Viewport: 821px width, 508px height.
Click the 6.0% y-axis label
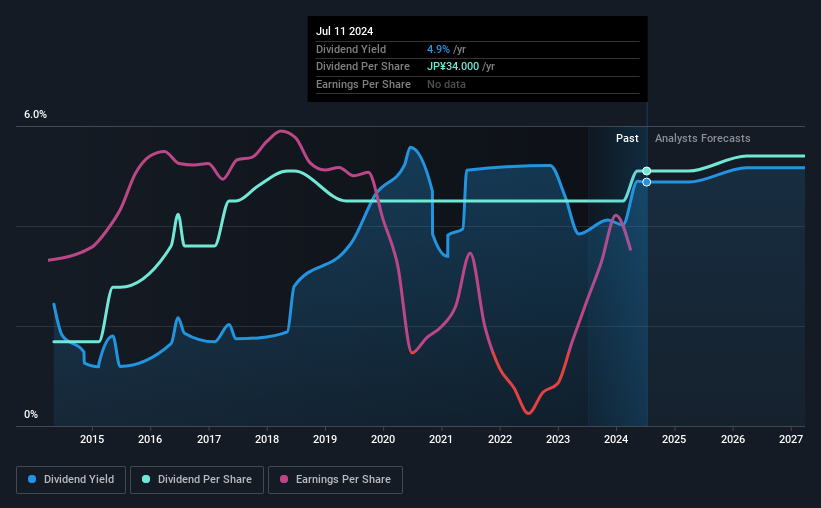pyautogui.click(x=36, y=115)
